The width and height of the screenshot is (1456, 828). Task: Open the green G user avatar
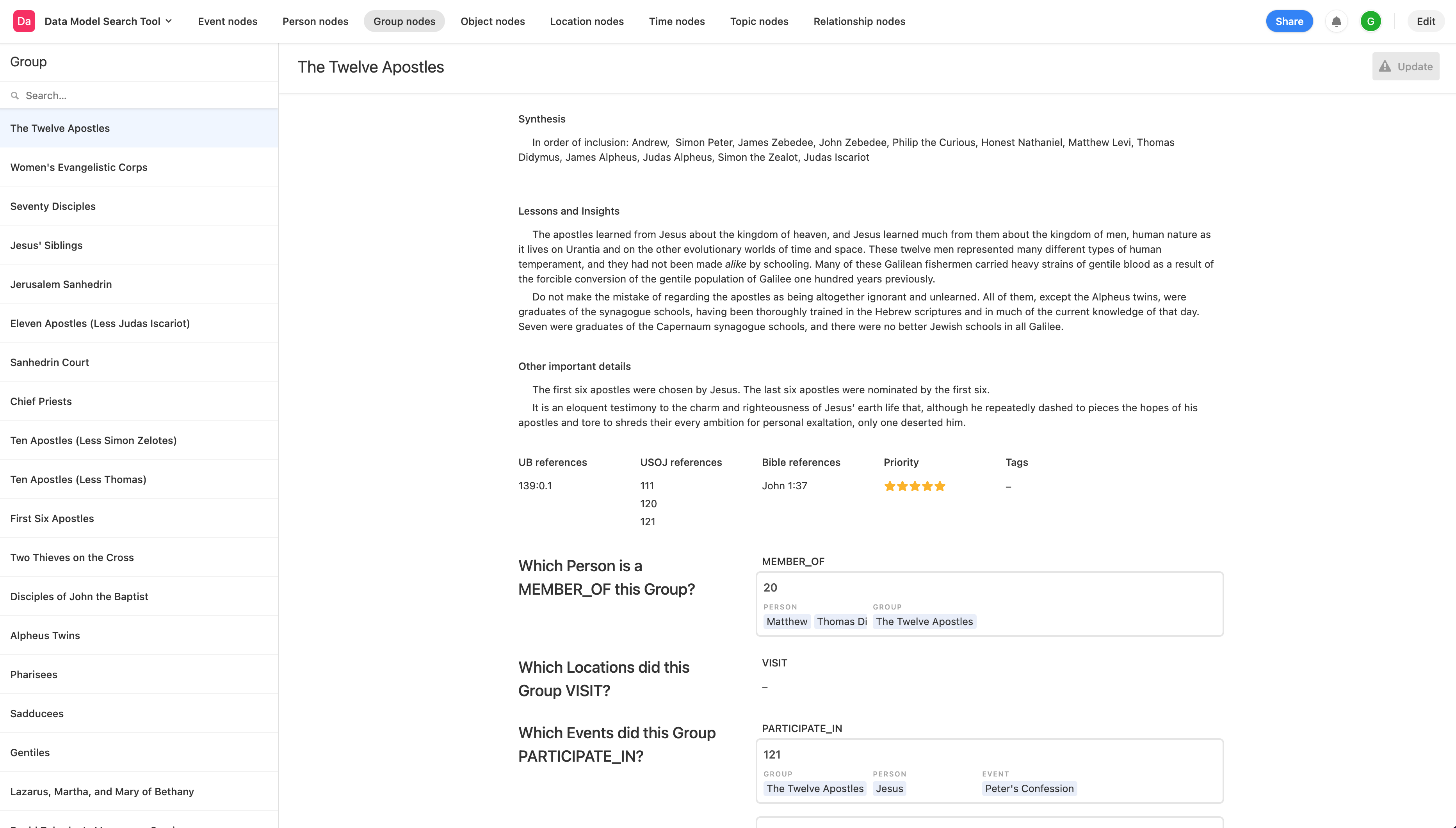pyautogui.click(x=1371, y=21)
